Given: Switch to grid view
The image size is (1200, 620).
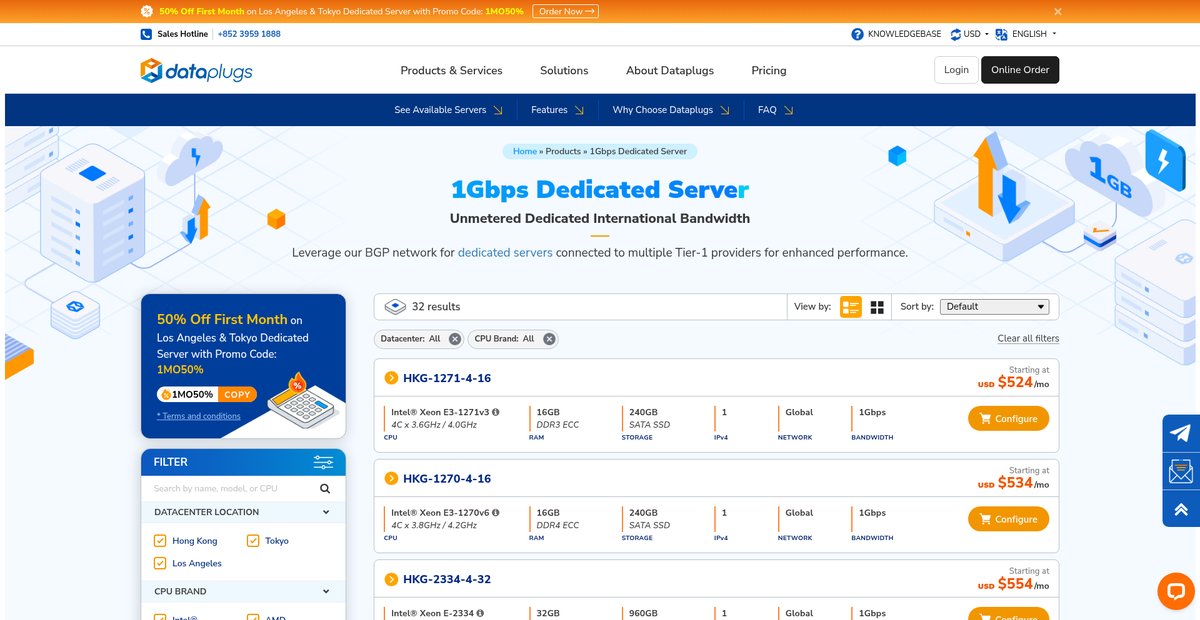Looking at the screenshot, I should tap(877, 307).
